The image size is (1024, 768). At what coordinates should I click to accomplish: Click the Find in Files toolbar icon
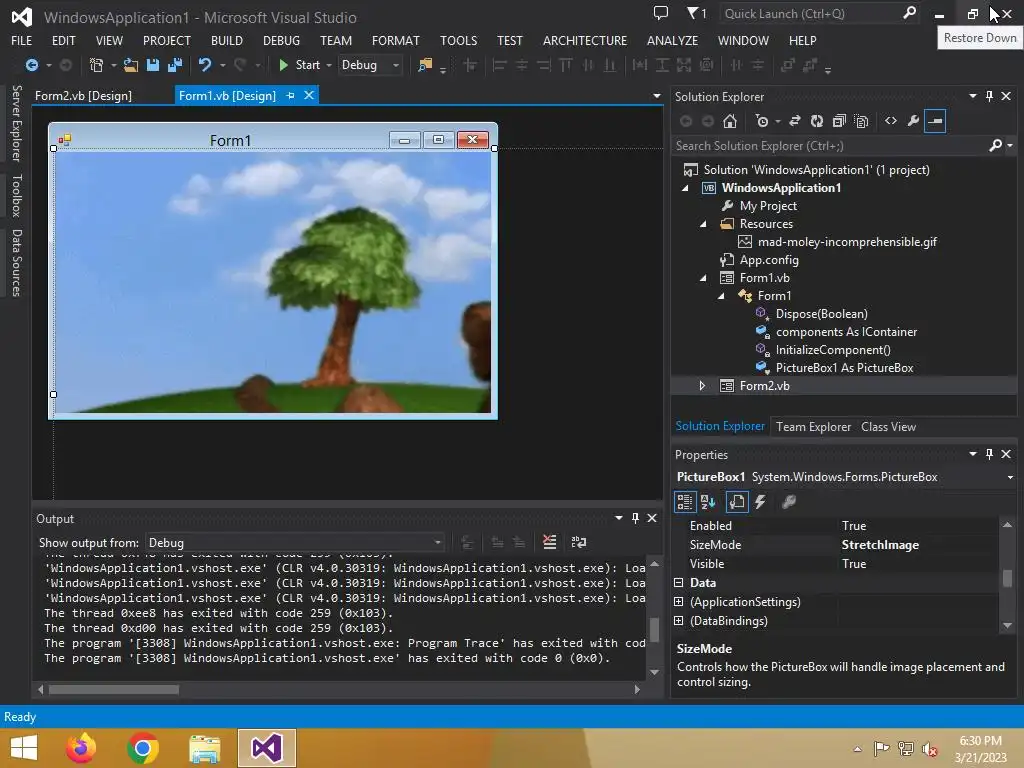tap(425, 65)
